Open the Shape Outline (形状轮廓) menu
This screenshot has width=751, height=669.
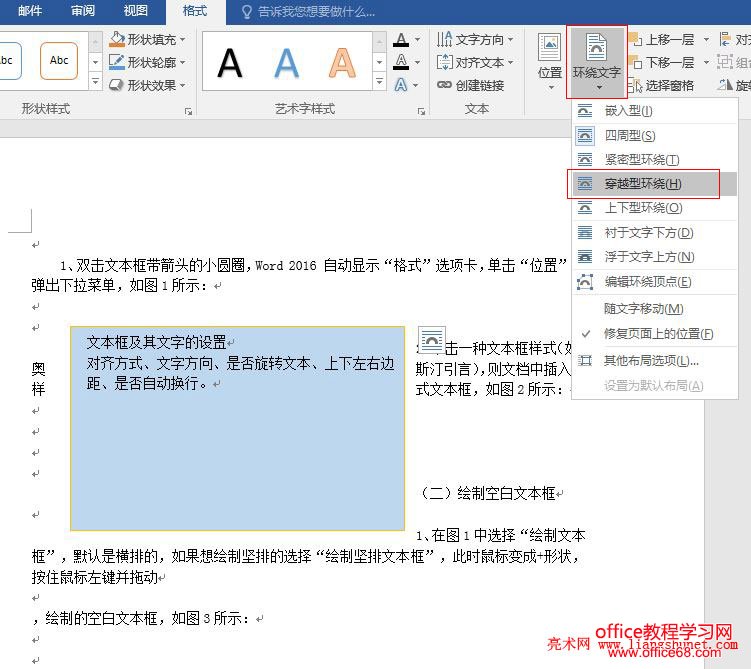pos(147,62)
